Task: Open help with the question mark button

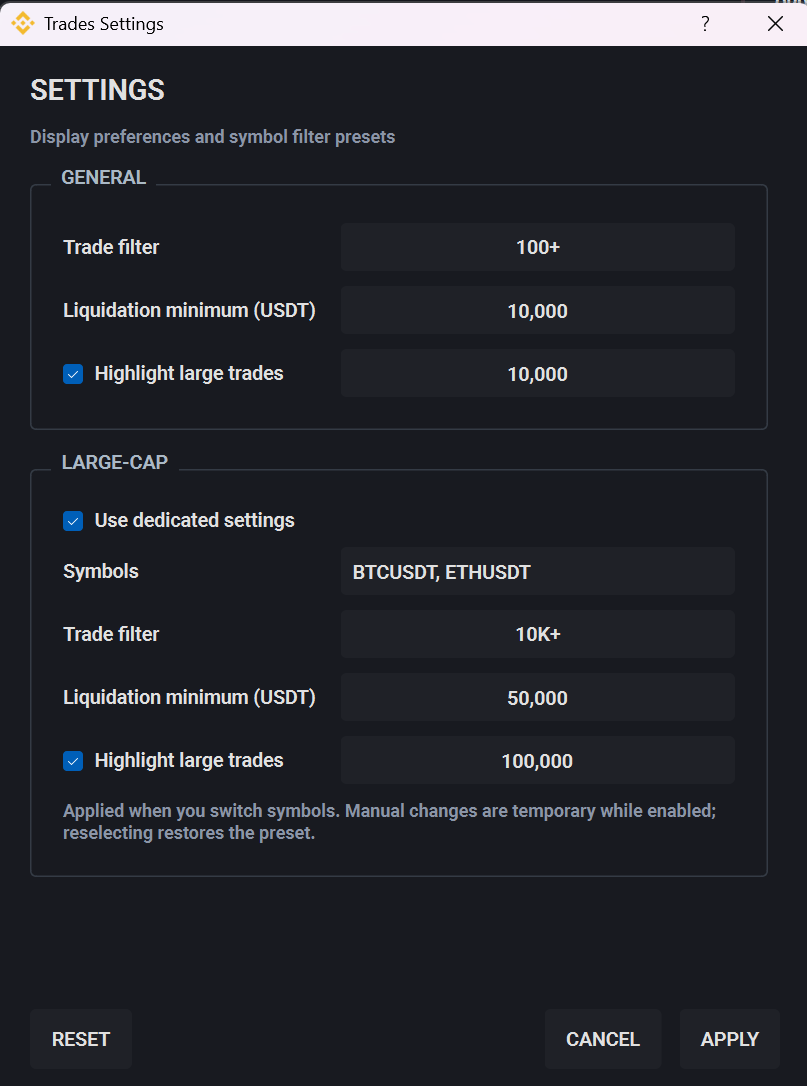Action: (705, 24)
